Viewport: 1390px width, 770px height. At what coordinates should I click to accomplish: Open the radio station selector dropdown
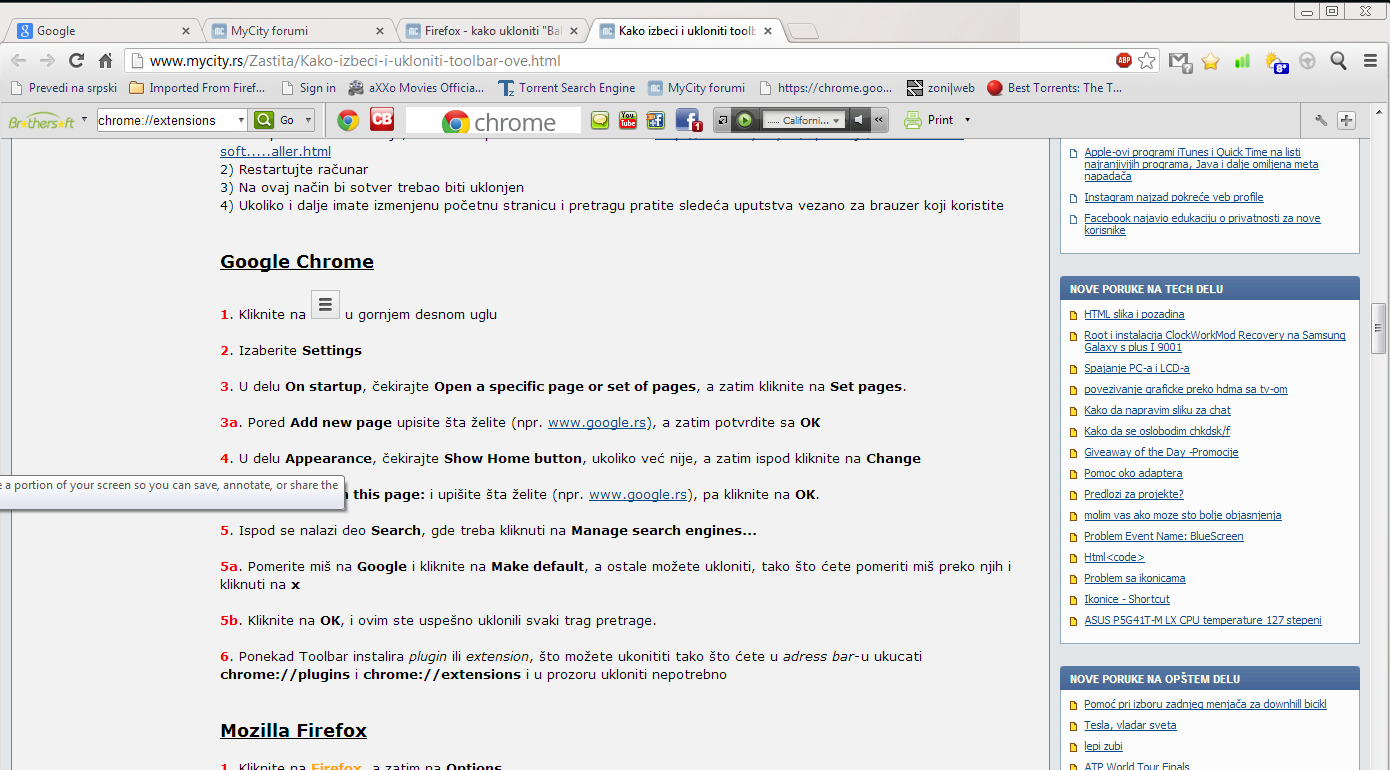(x=837, y=120)
